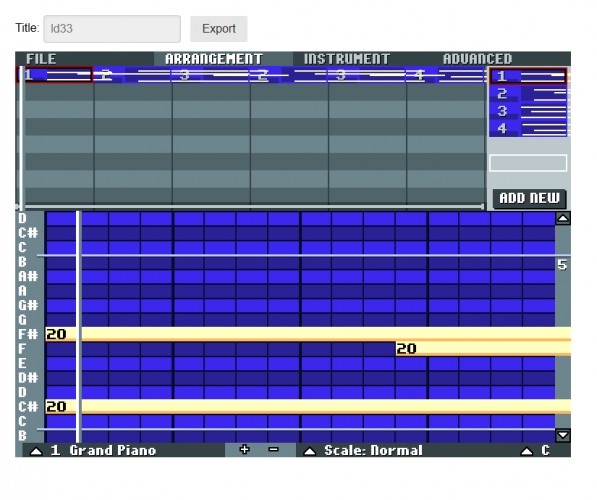Click the ADD NEW pattern button
This screenshot has height=500, width=597.
point(530,198)
